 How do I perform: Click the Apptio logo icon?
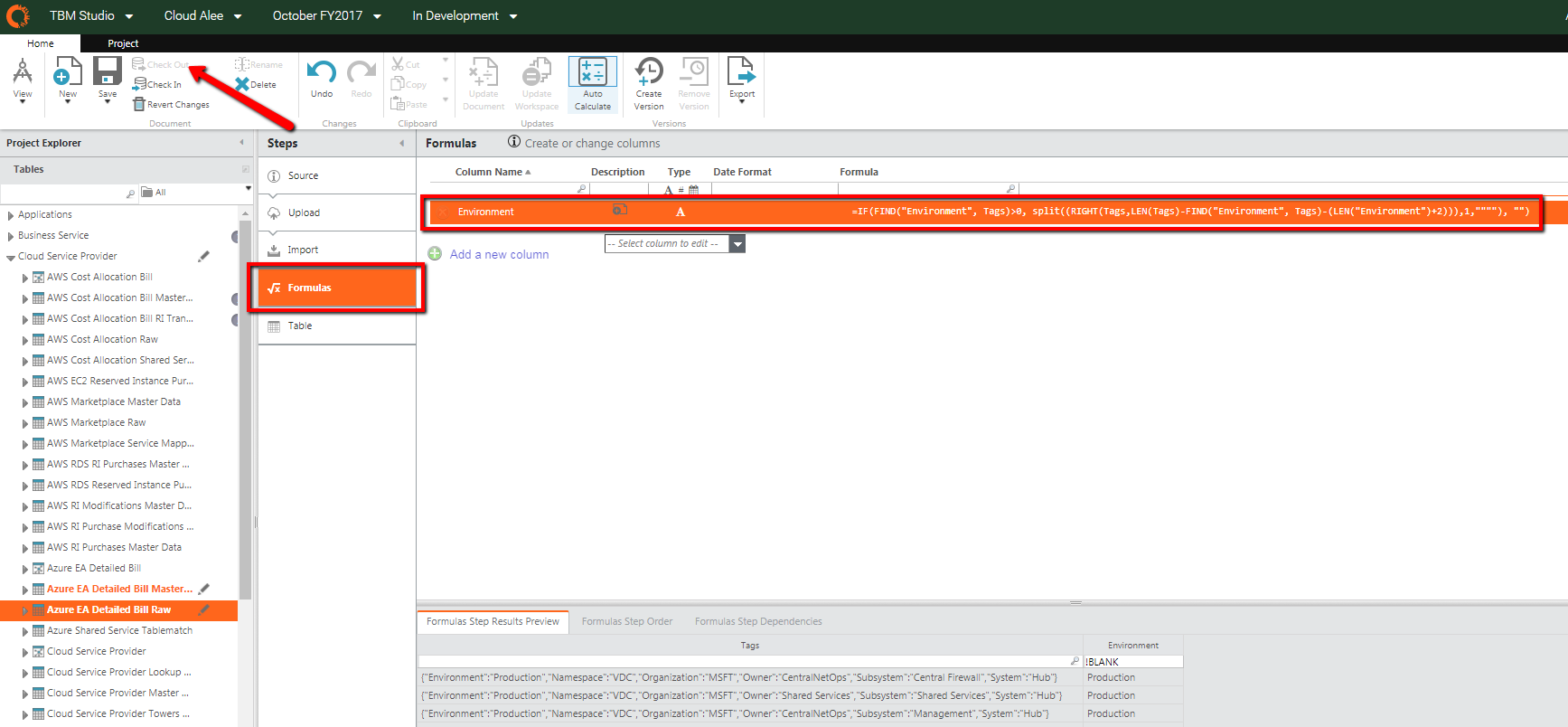tap(18, 16)
